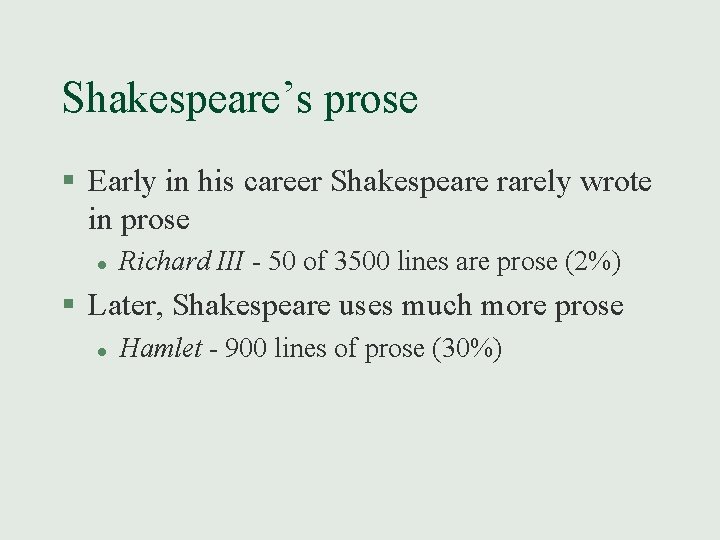Viewport: 720px width, 540px height.
Task: Click the square bullet before 'Early'
Action: coord(69,183)
